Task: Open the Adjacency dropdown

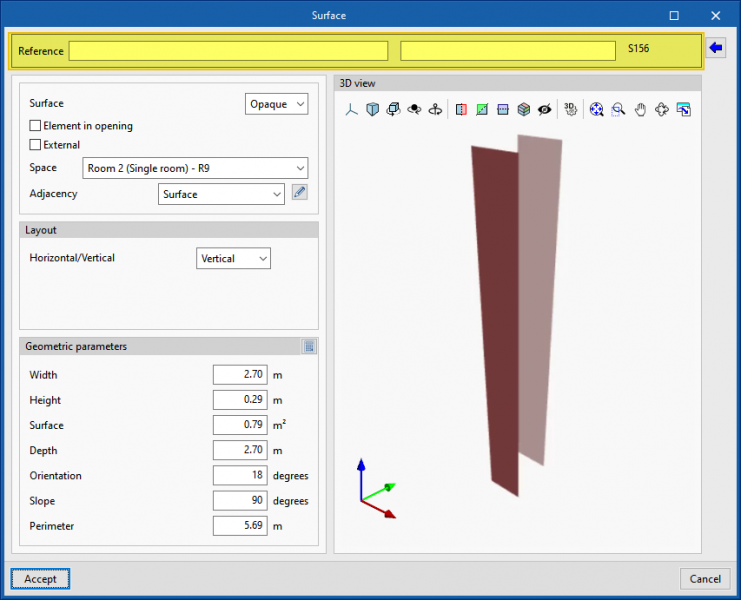Action: coord(221,194)
